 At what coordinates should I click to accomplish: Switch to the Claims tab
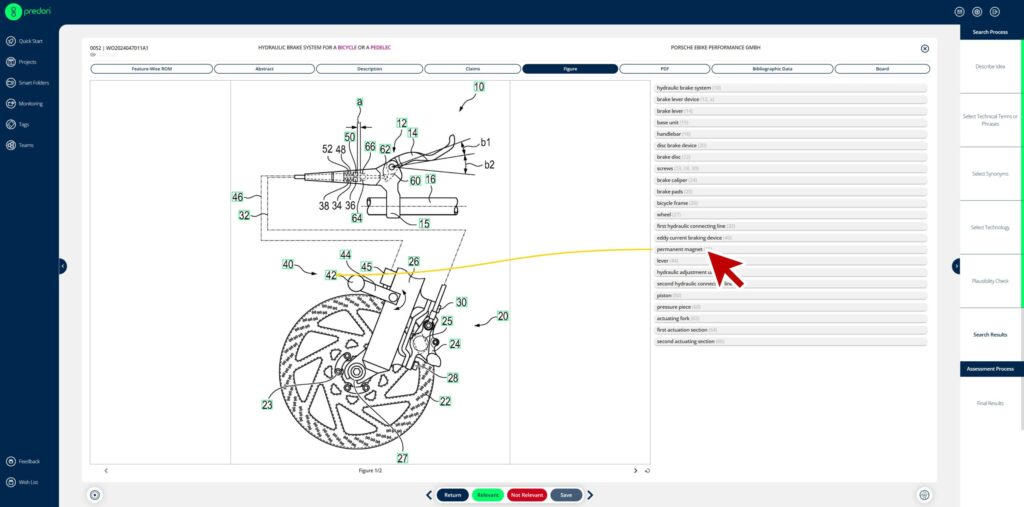[471, 69]
